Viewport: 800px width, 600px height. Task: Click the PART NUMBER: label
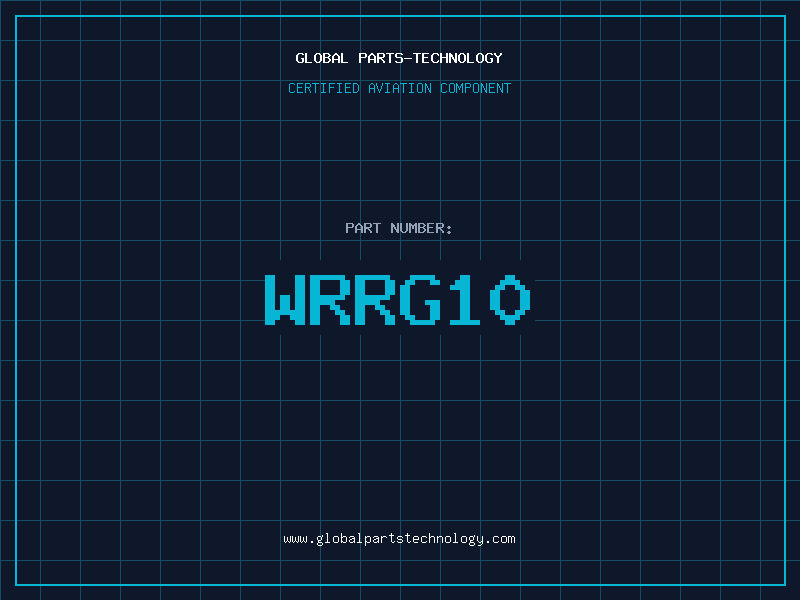click(399, 228)
